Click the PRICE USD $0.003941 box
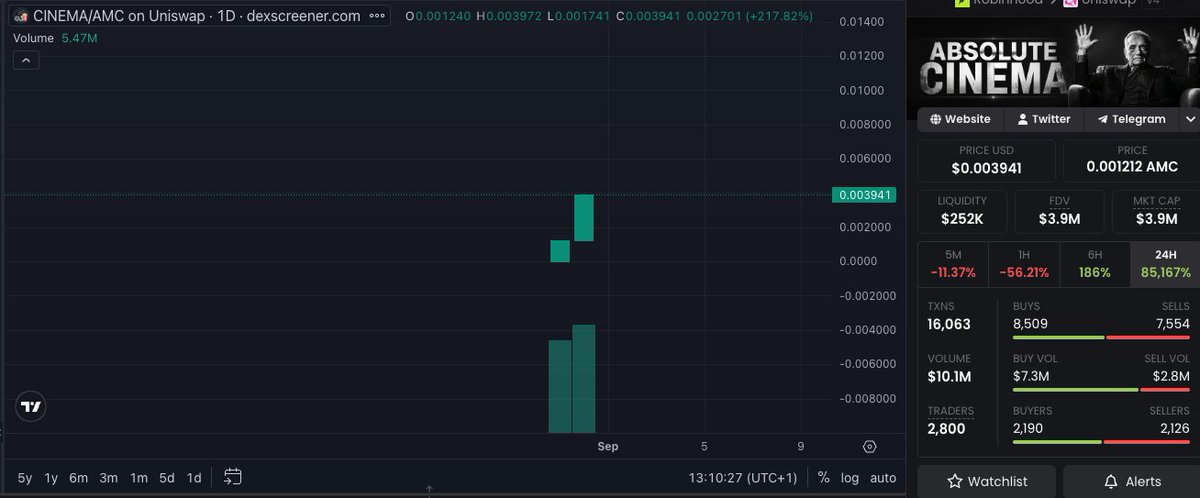Viewport: 1200px width, 498px height. click(x=986, y=160)
